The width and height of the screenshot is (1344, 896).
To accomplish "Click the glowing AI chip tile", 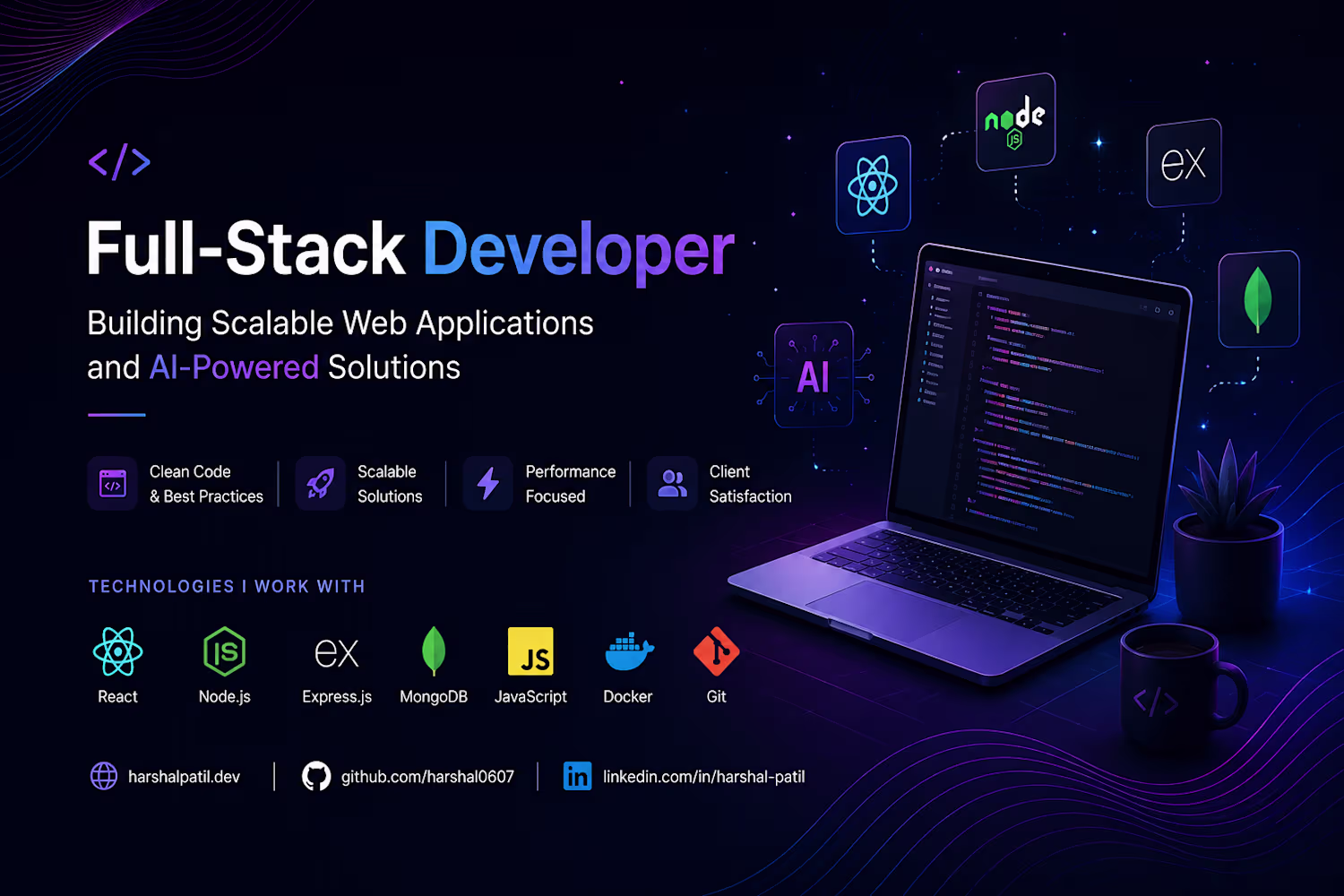I will 814,375.
